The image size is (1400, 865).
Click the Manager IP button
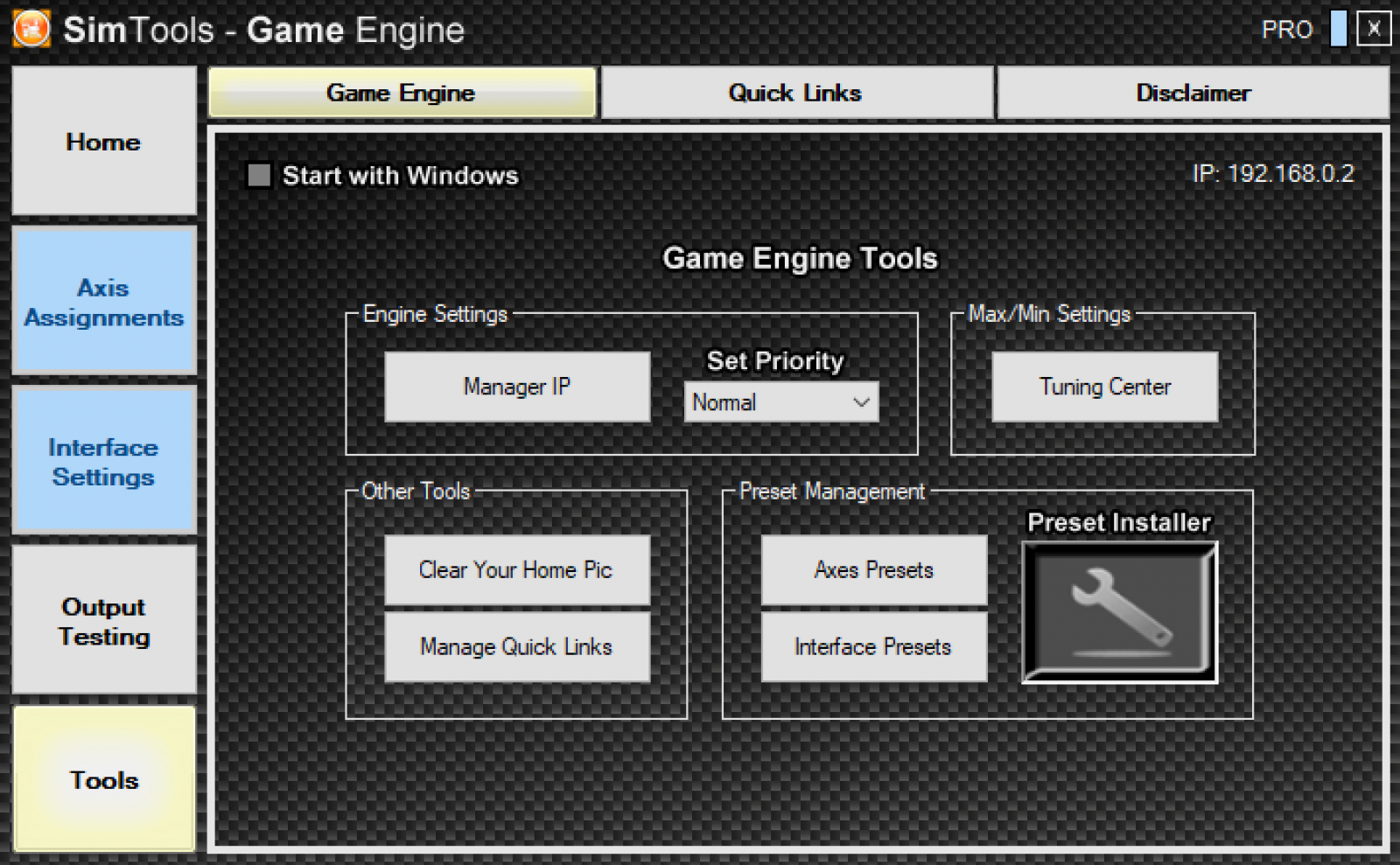[x=517, y=387]
